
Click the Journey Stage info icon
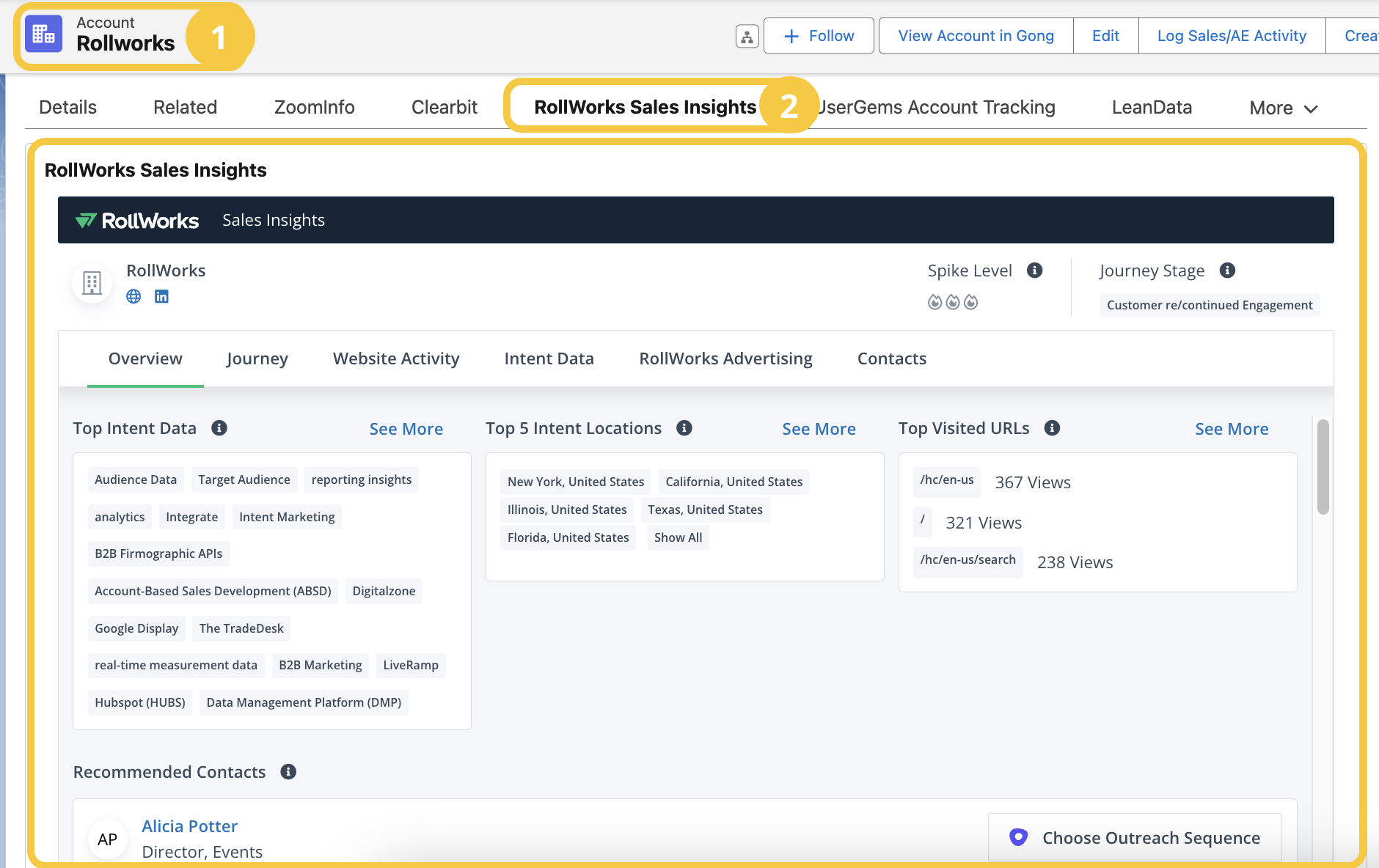pyautogui.click(x=1227, y=271)
